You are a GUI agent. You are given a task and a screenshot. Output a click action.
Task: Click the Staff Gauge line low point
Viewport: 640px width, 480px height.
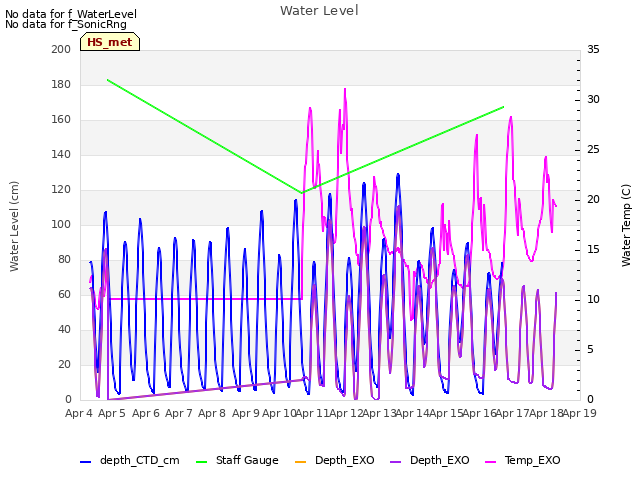[x=302, y=193]
